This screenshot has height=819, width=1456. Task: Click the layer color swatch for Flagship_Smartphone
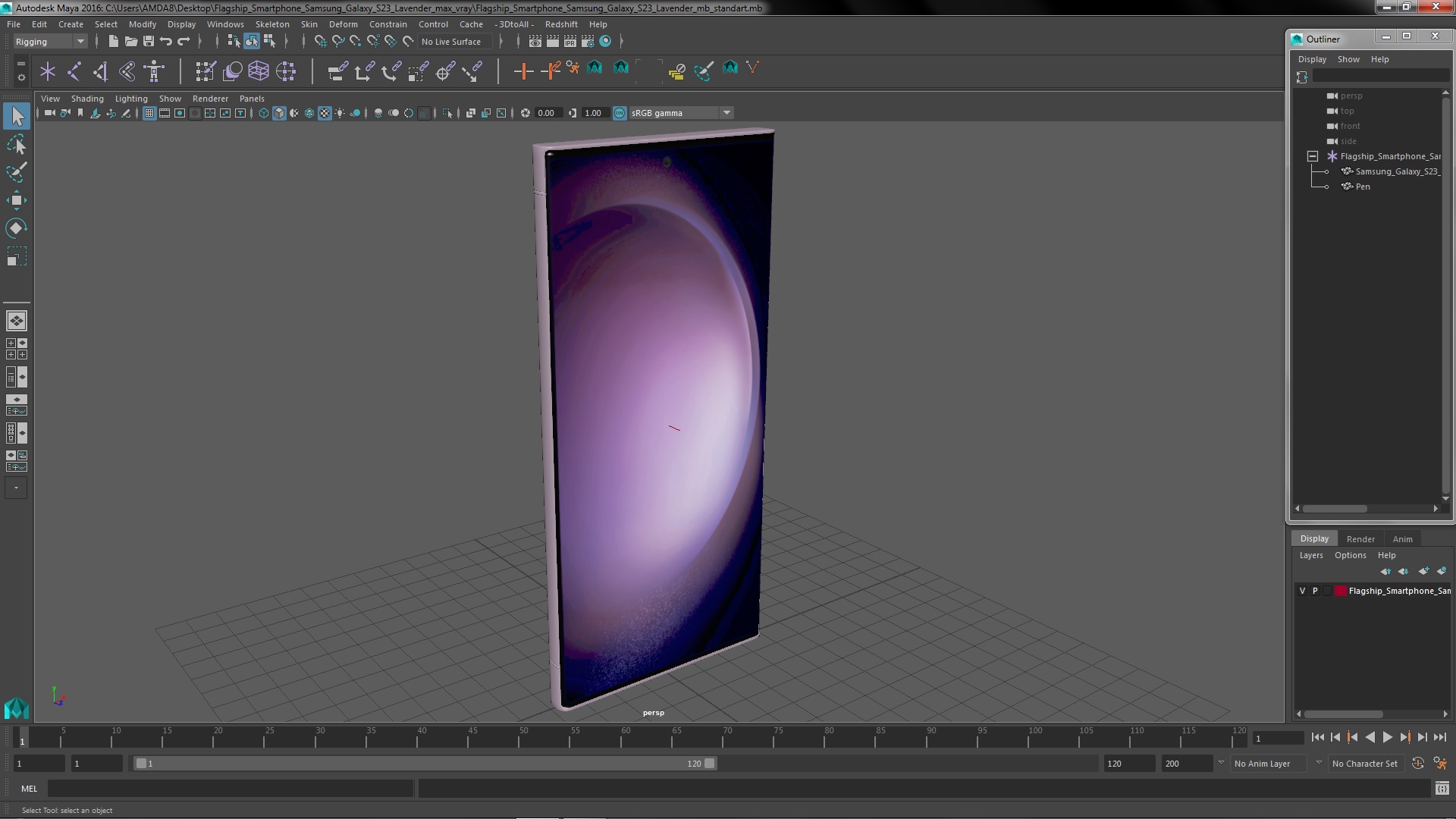click(1340, 591)
